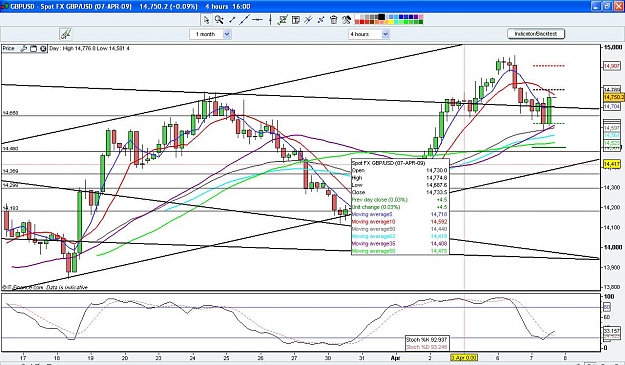Screen dimensions: 625x365
Task: Maximize the GBPUSD chart window
Action: [607, 6]
